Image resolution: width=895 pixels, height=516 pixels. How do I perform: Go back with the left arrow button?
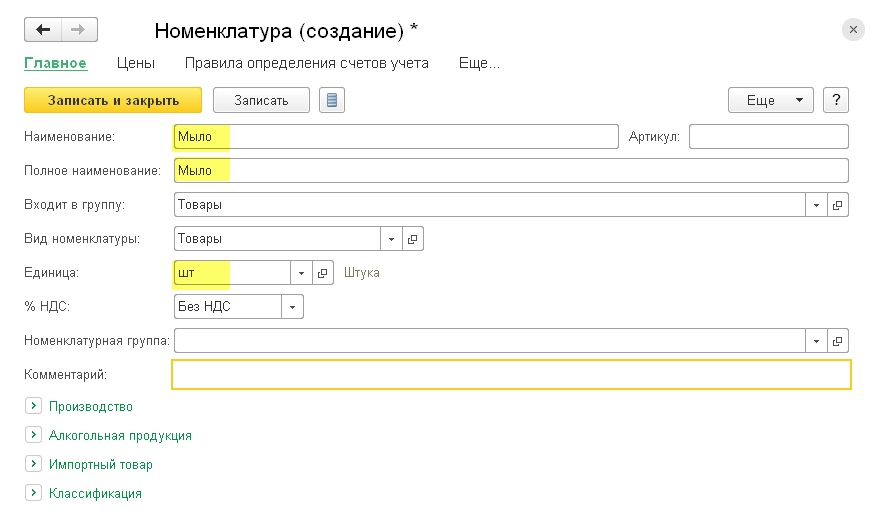click(x=43, y=30)
